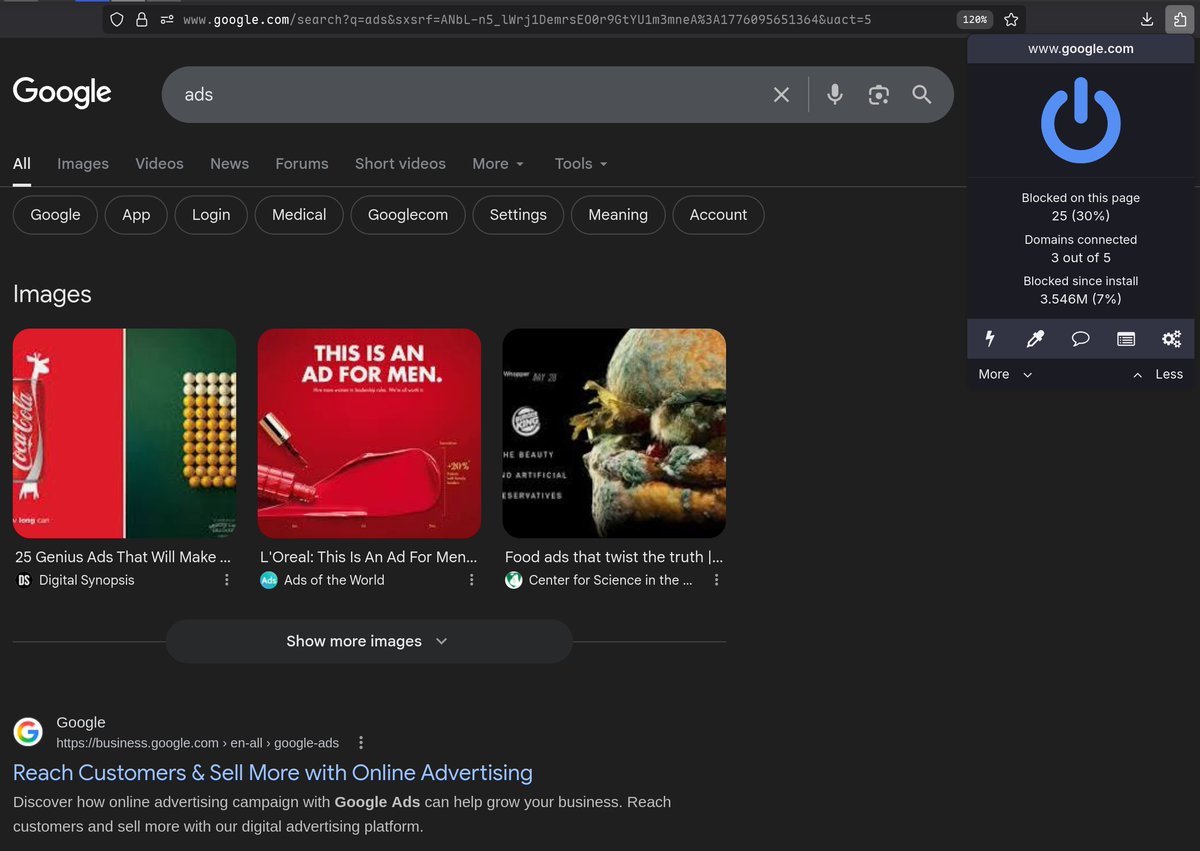Select the Meaning suggestion chip
Image resolution: width=1200 pixels, height=851 pixels.
coord(618,215)
